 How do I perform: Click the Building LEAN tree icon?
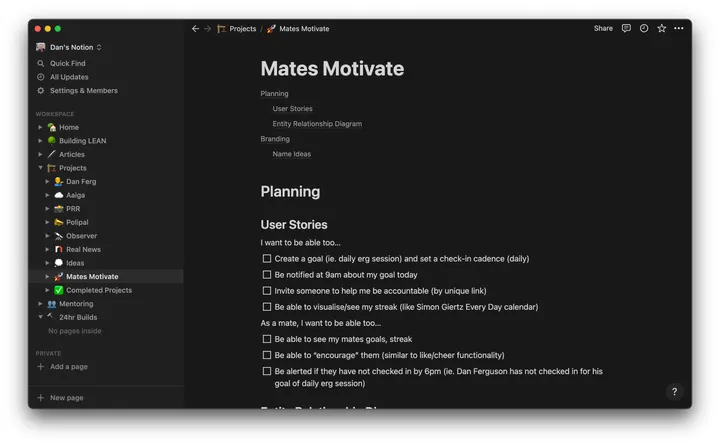(52, 141)
